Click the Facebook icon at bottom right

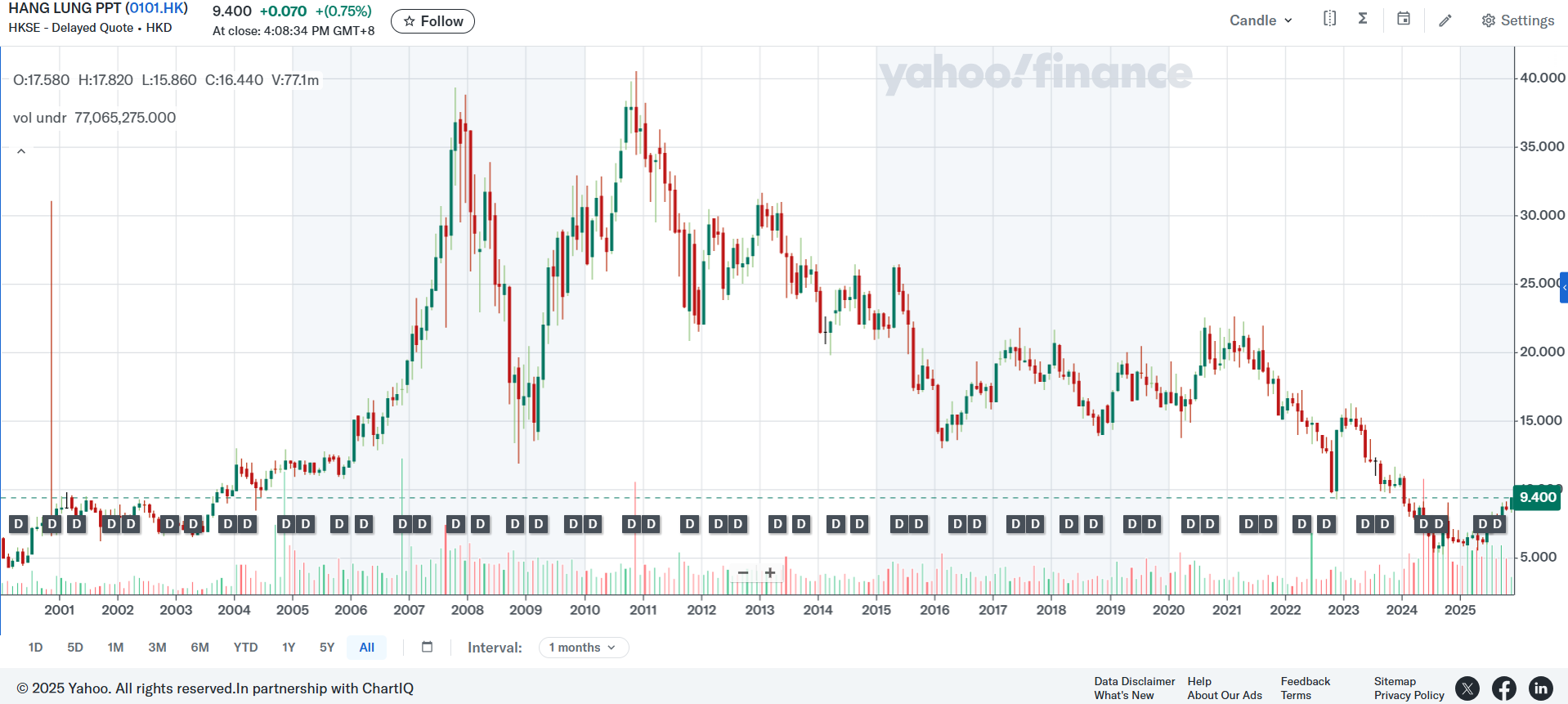pyautogui.click(x=1503, y=688)
